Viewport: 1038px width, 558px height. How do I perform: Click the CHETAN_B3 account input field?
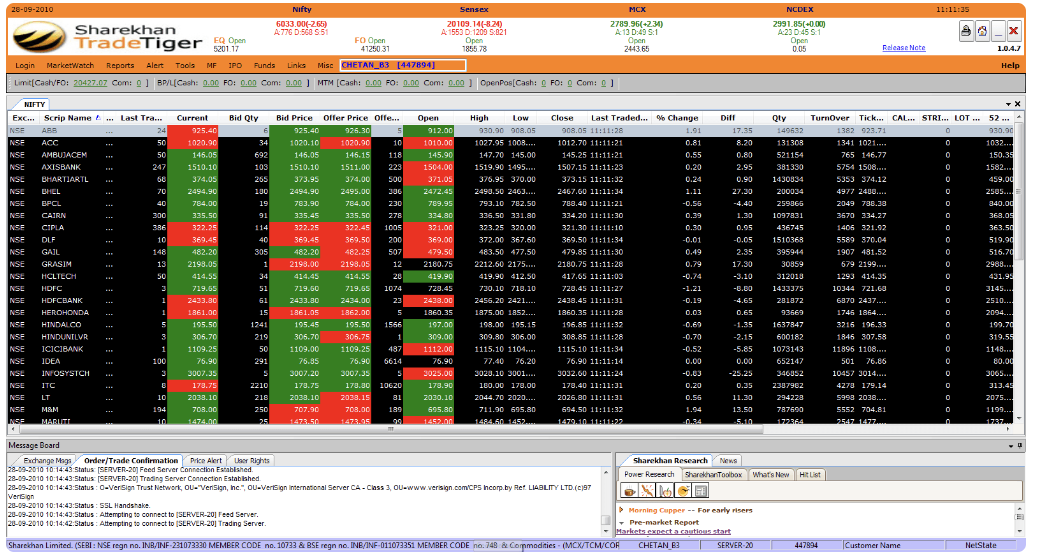(x=402, y=65)
